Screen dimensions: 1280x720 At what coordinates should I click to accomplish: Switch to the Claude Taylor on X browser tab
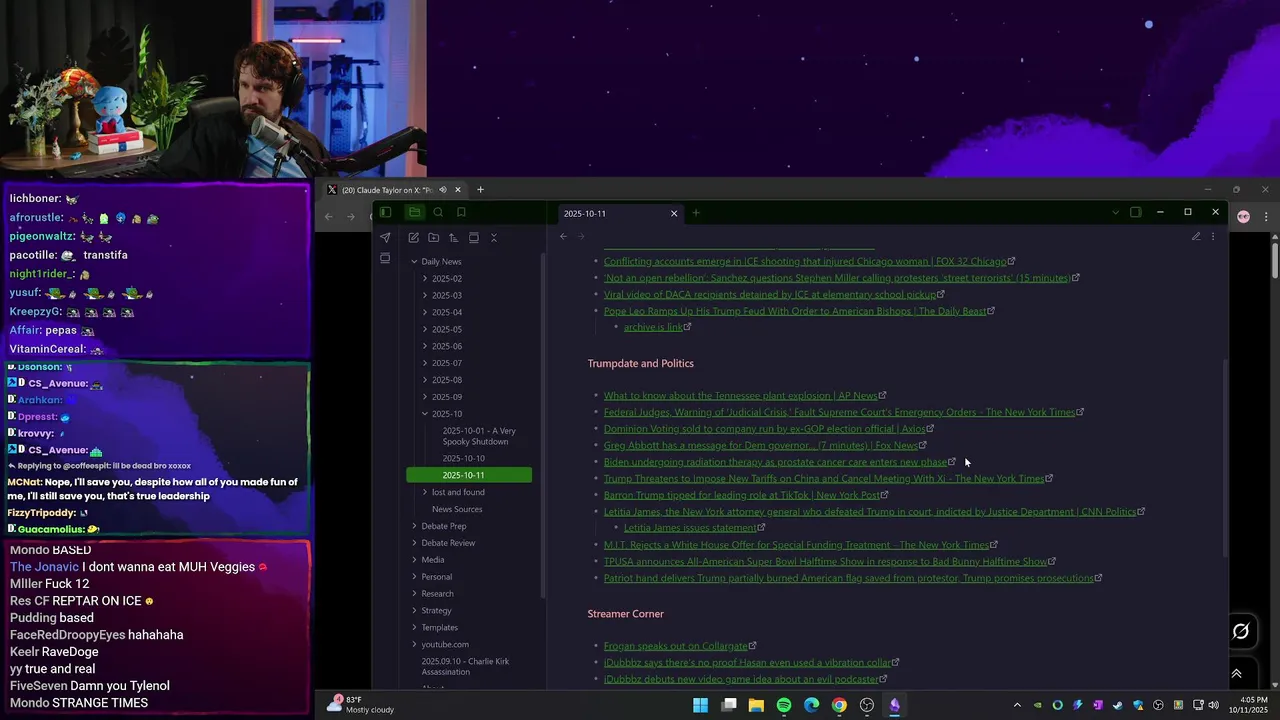click(x=396, y=190)
